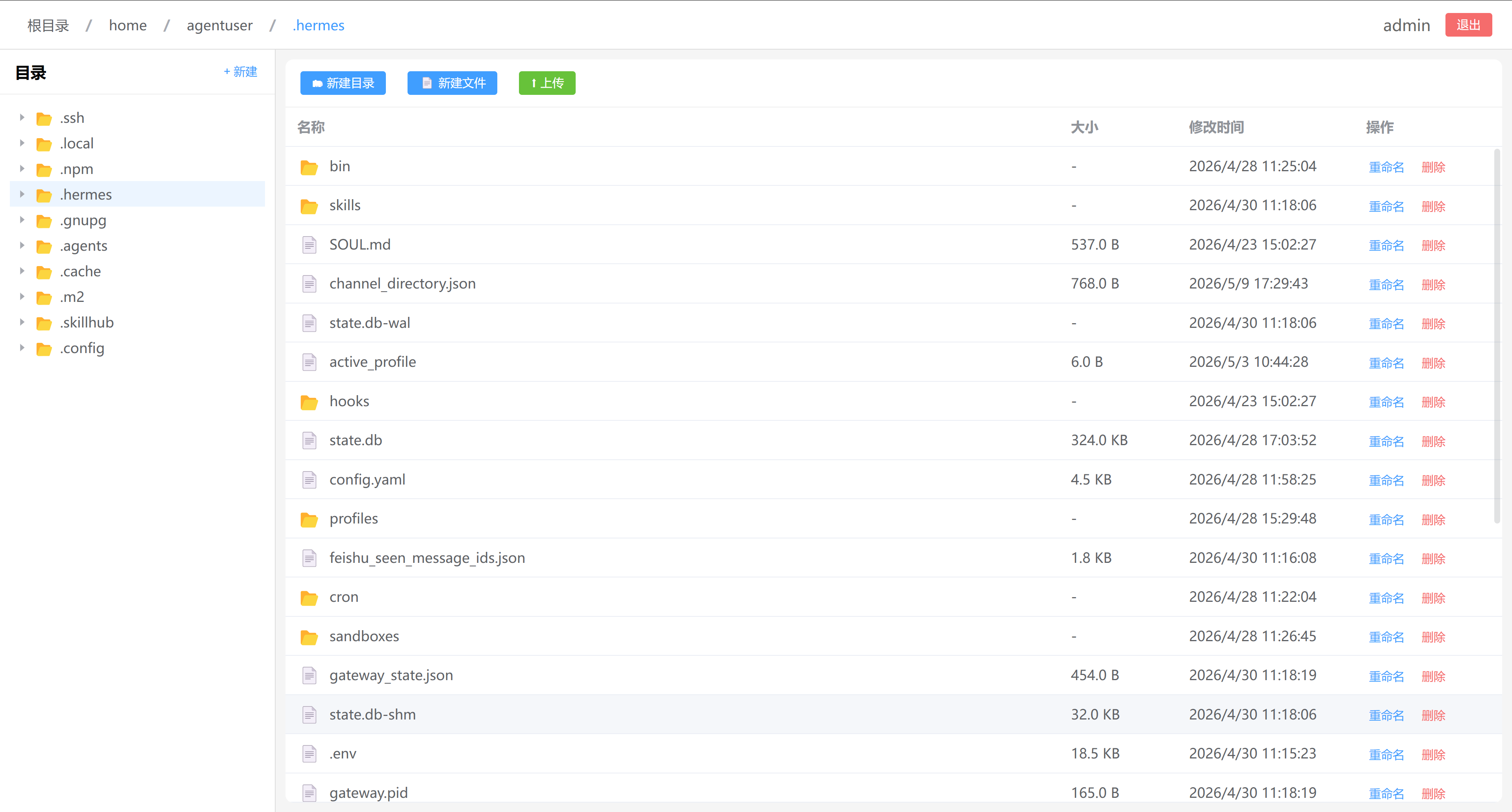This screenshot has height=812, width=1512.
Task: Navigate to agentuser in breadcrumb
Action: tap(220, 25)
